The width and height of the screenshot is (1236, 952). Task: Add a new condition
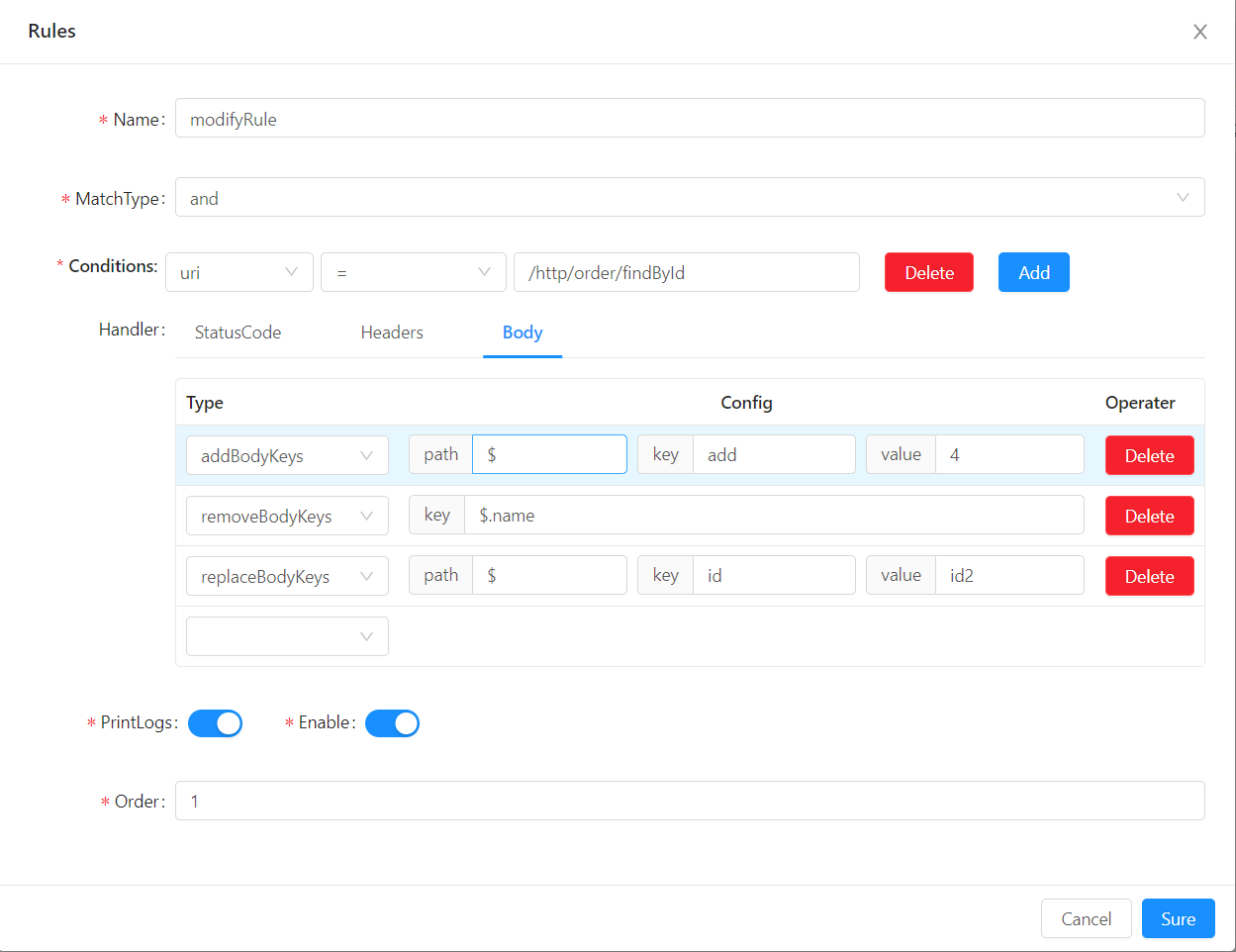pyautogui.click(x=1033, y=272)
